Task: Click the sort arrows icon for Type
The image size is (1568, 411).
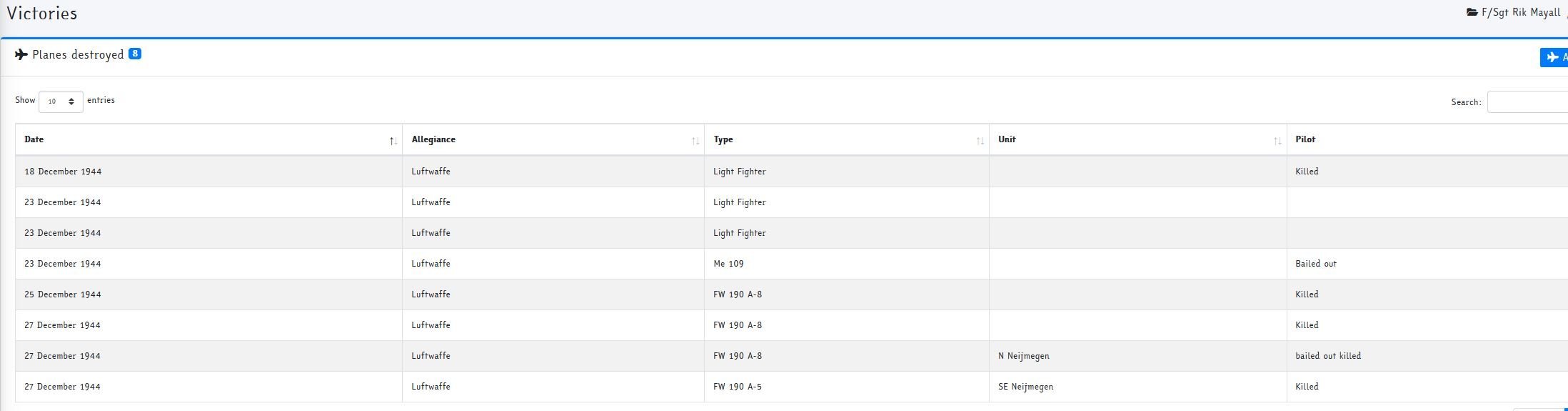Action: [x=980, y=141]
